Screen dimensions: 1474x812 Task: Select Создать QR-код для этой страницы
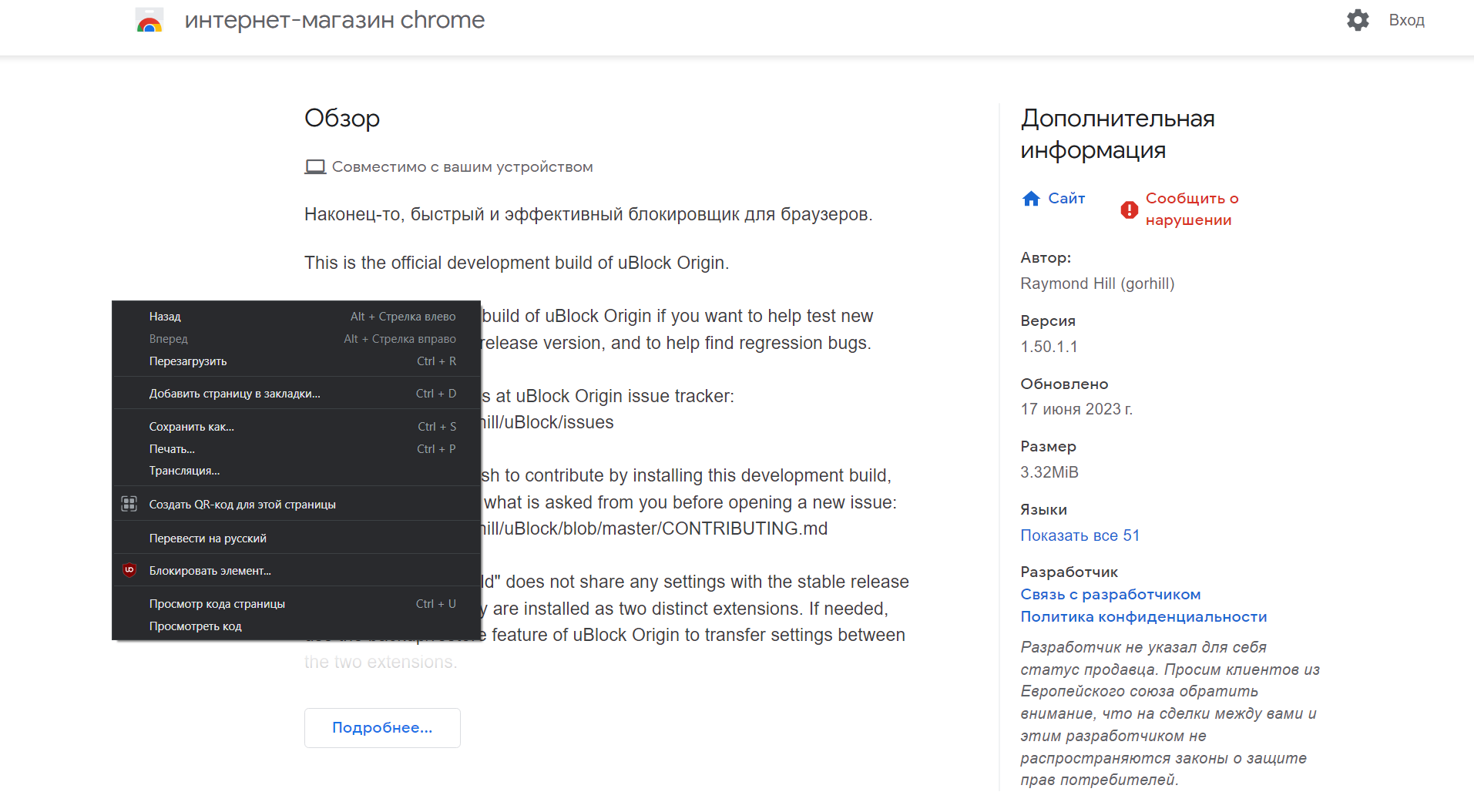pos(297,505)
